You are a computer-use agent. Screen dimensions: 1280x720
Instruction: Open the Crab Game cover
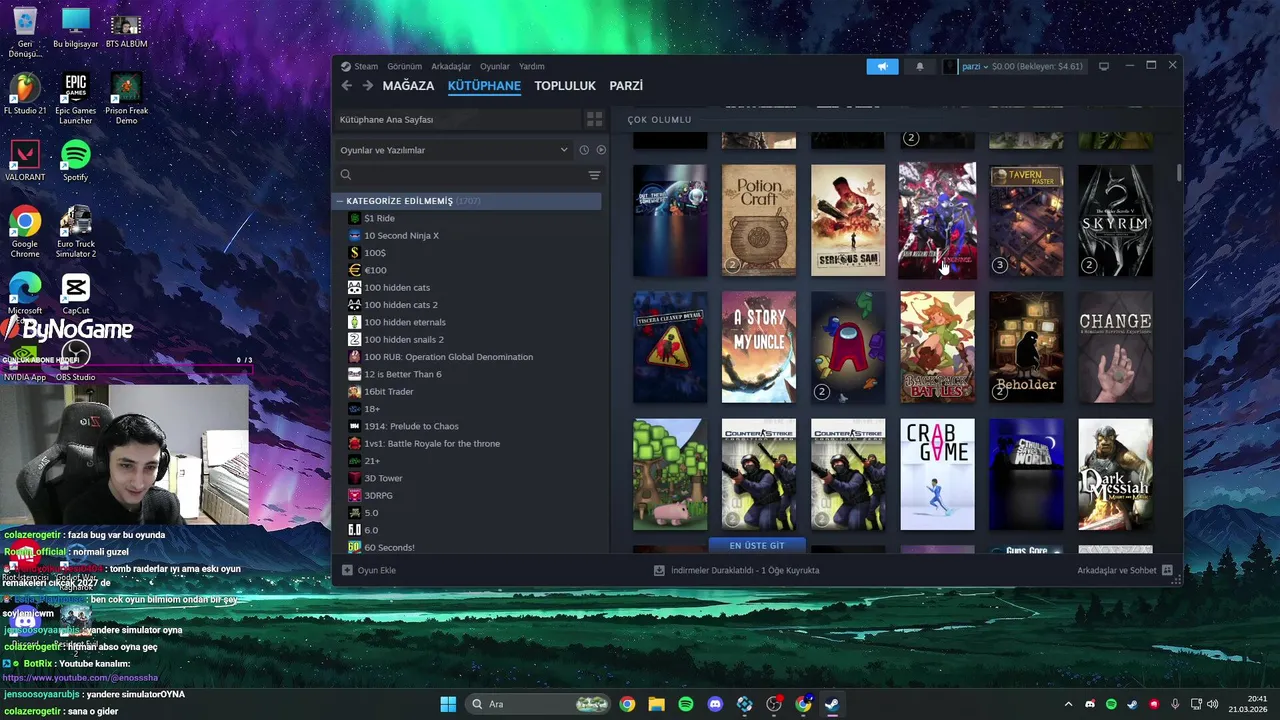click(x=937, y=474)
